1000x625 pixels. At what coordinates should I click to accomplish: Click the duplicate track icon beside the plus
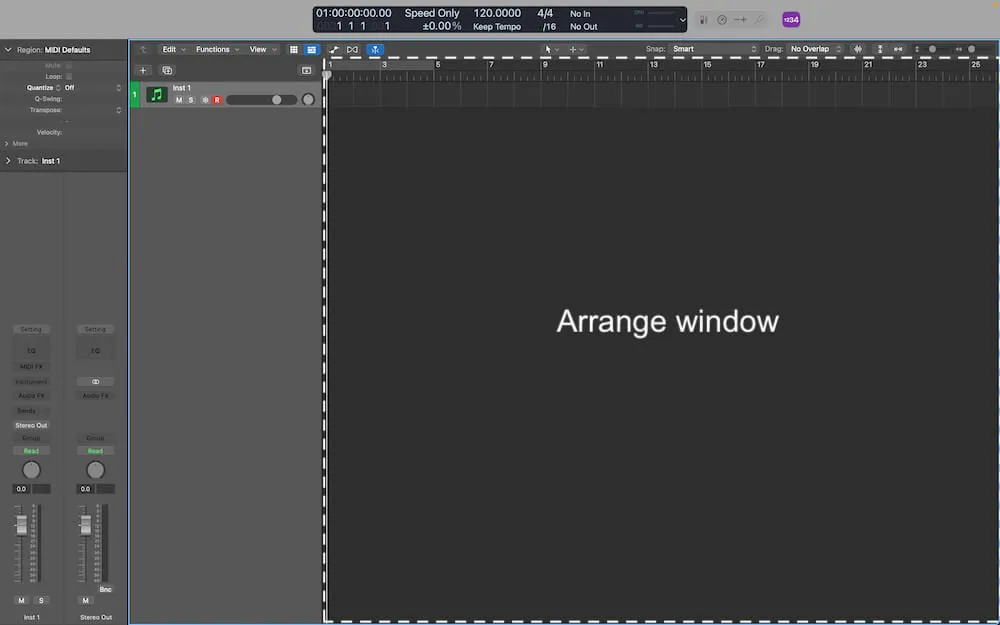coord(168,71)
